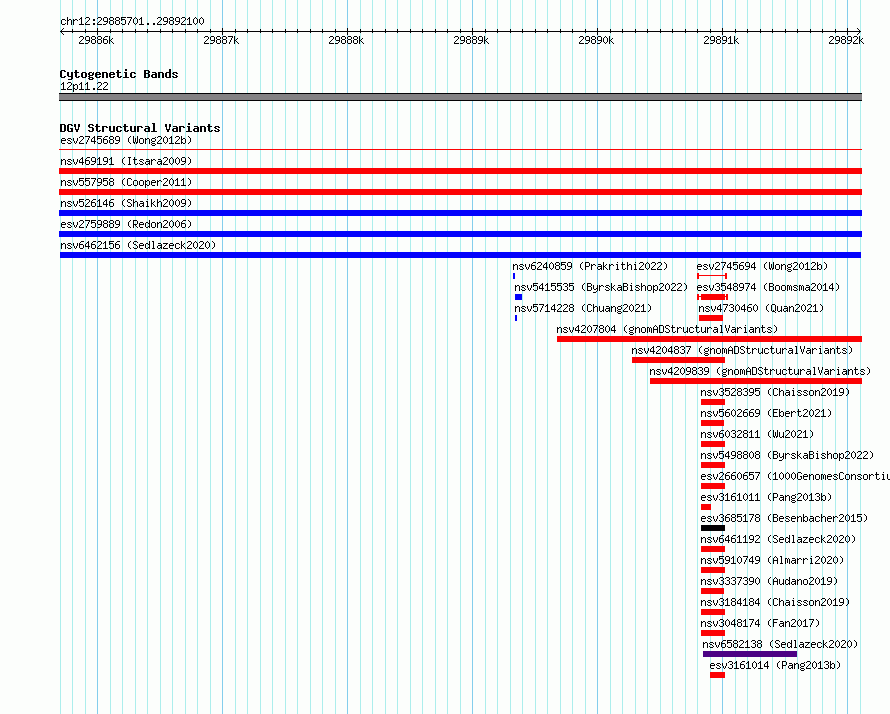Click the gray 12p11.22 cytogenetic band bar
Screen dimensions: 890x714
(460, 97)
